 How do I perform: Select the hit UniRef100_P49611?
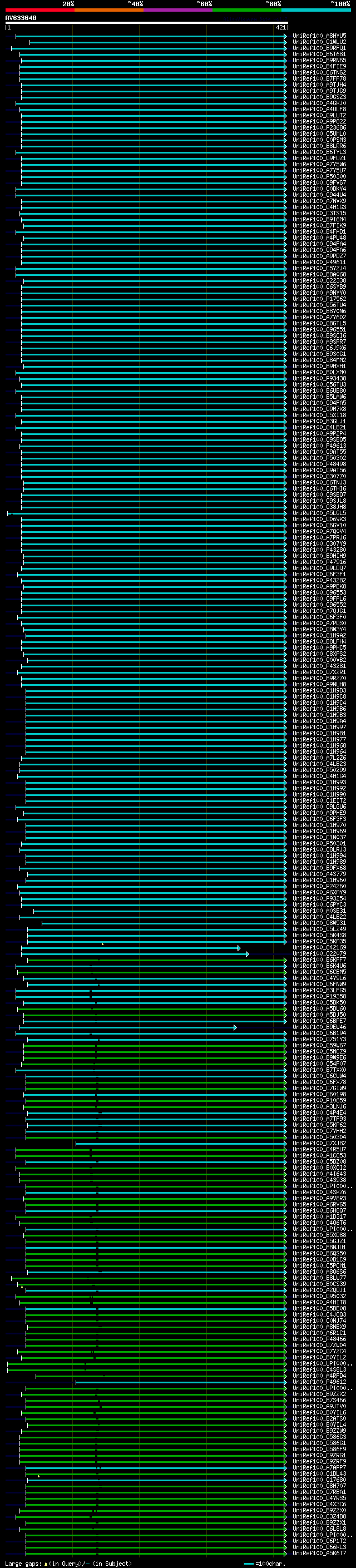click(x=319, y=263)
